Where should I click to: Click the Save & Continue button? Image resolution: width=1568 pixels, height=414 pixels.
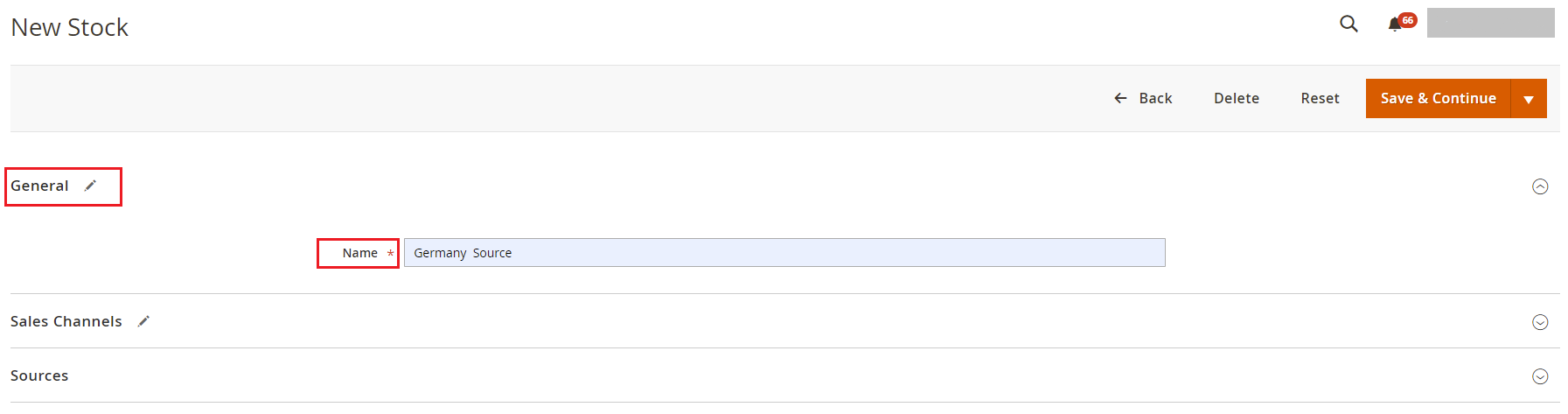click(x=1438, y=98)
